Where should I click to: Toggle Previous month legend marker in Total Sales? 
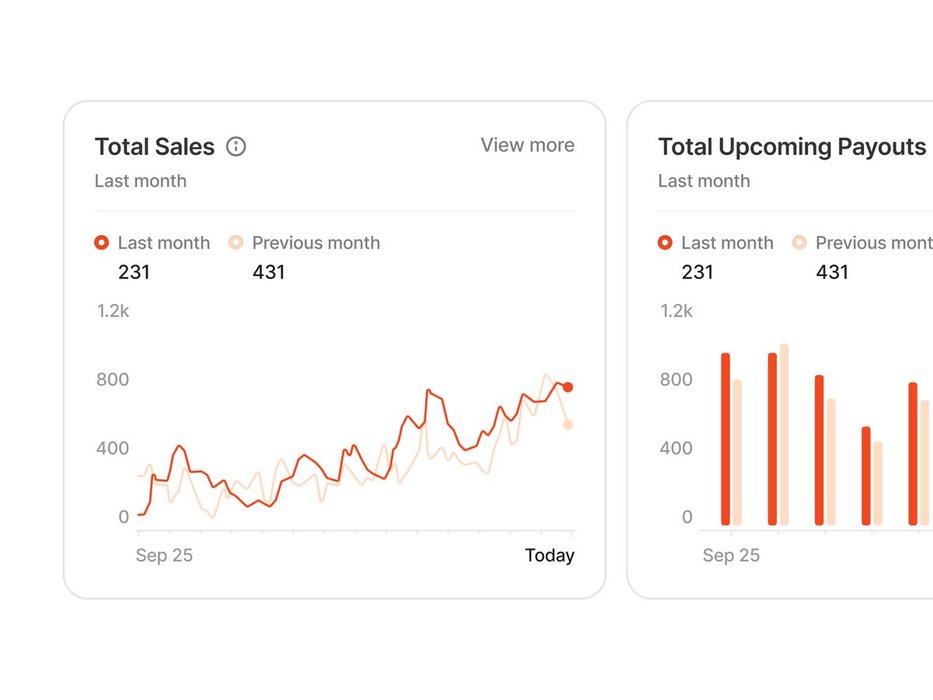236,243
